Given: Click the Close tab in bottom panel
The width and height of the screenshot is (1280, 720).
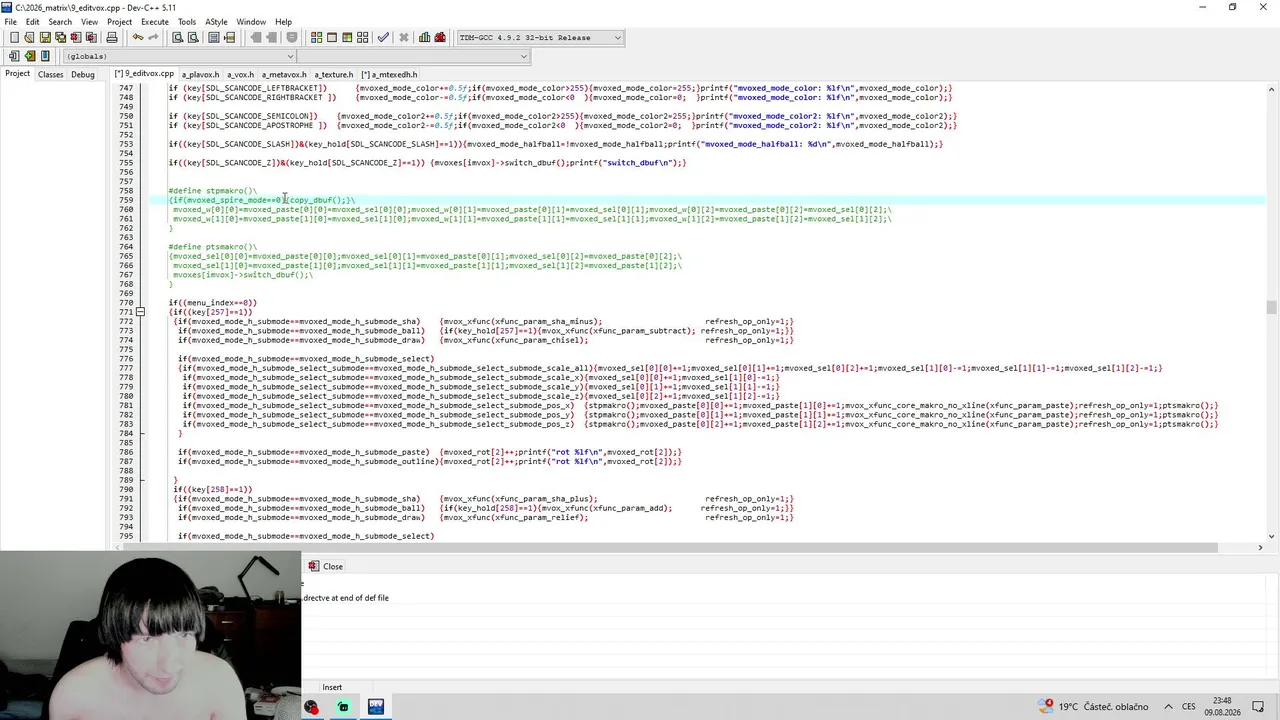Looking at the screenshot, I should tap(326, 566).
